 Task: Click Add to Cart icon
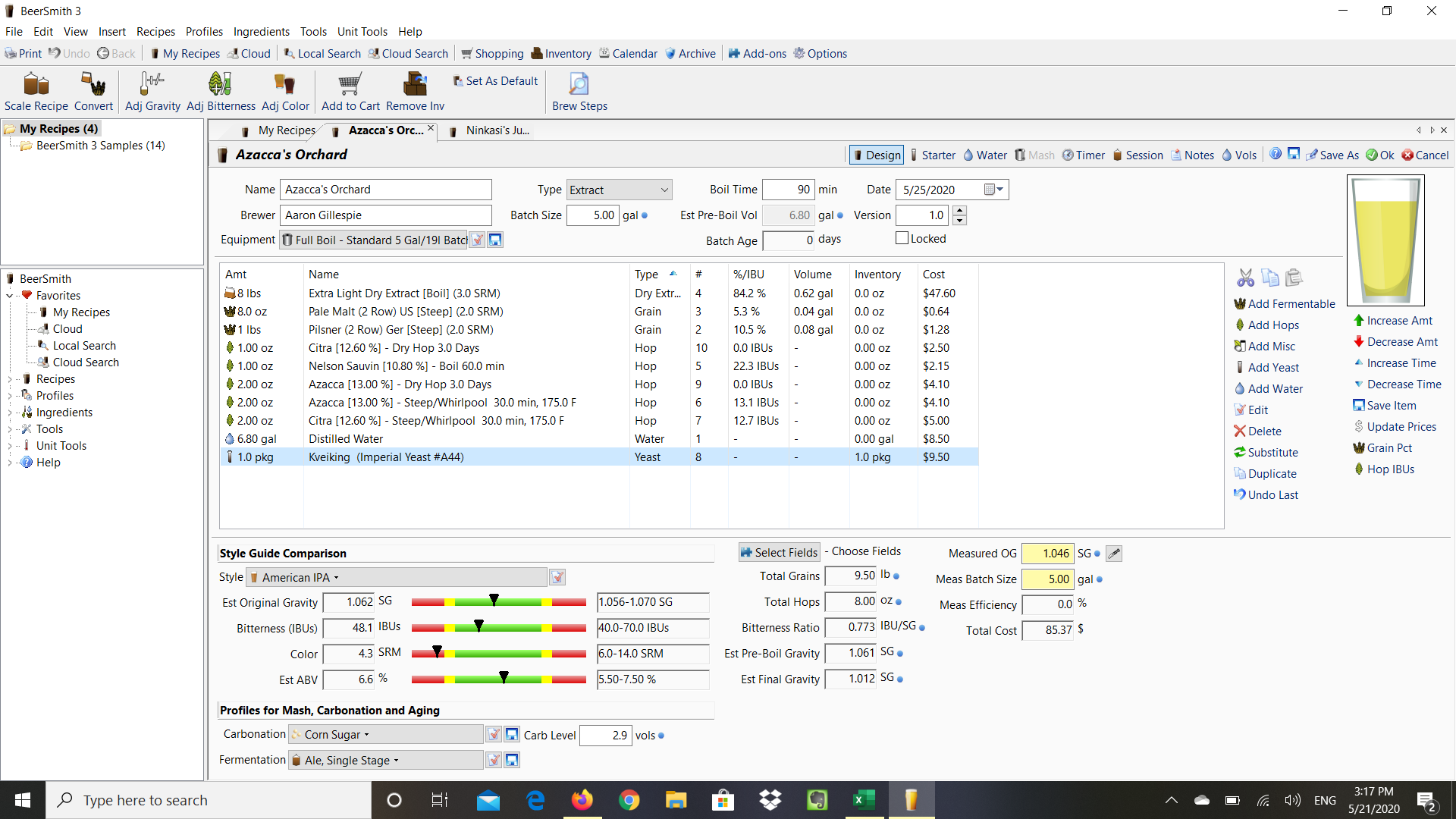click(350, 91)
